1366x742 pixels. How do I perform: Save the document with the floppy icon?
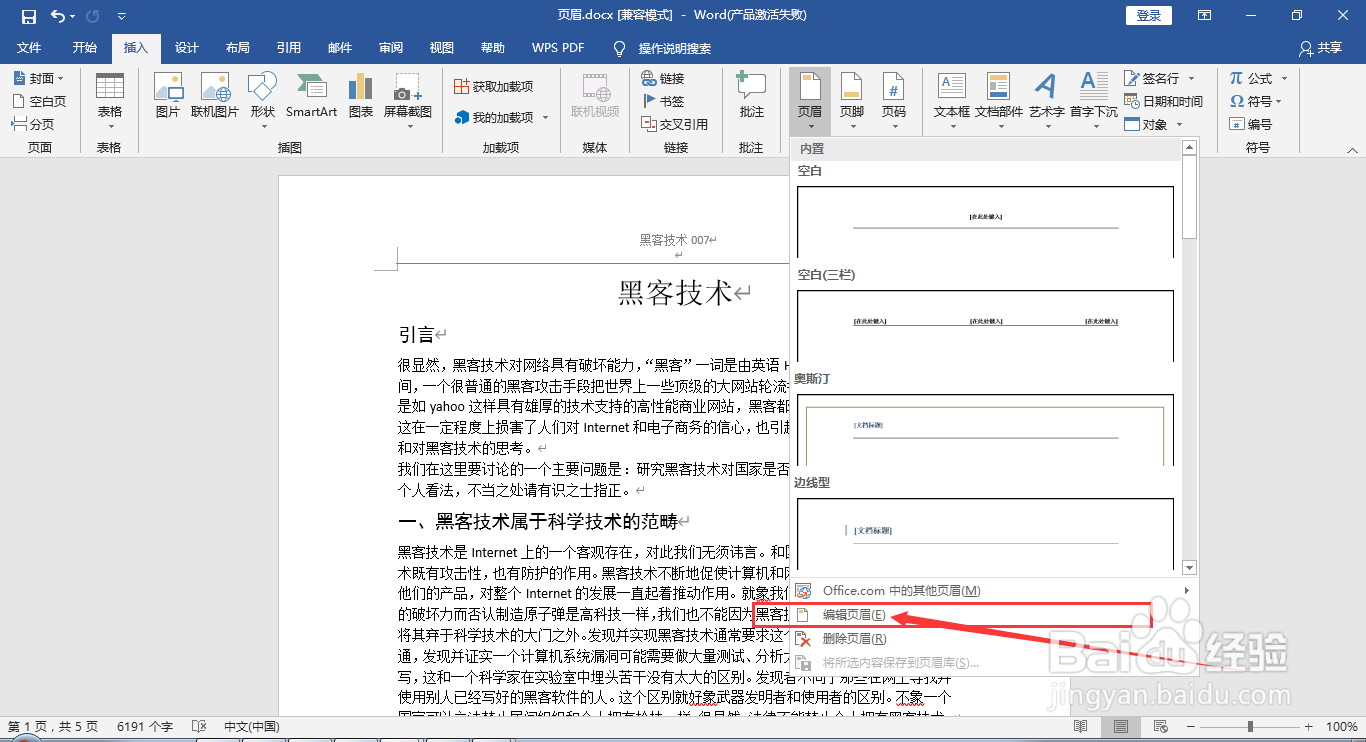click(28, 16)
